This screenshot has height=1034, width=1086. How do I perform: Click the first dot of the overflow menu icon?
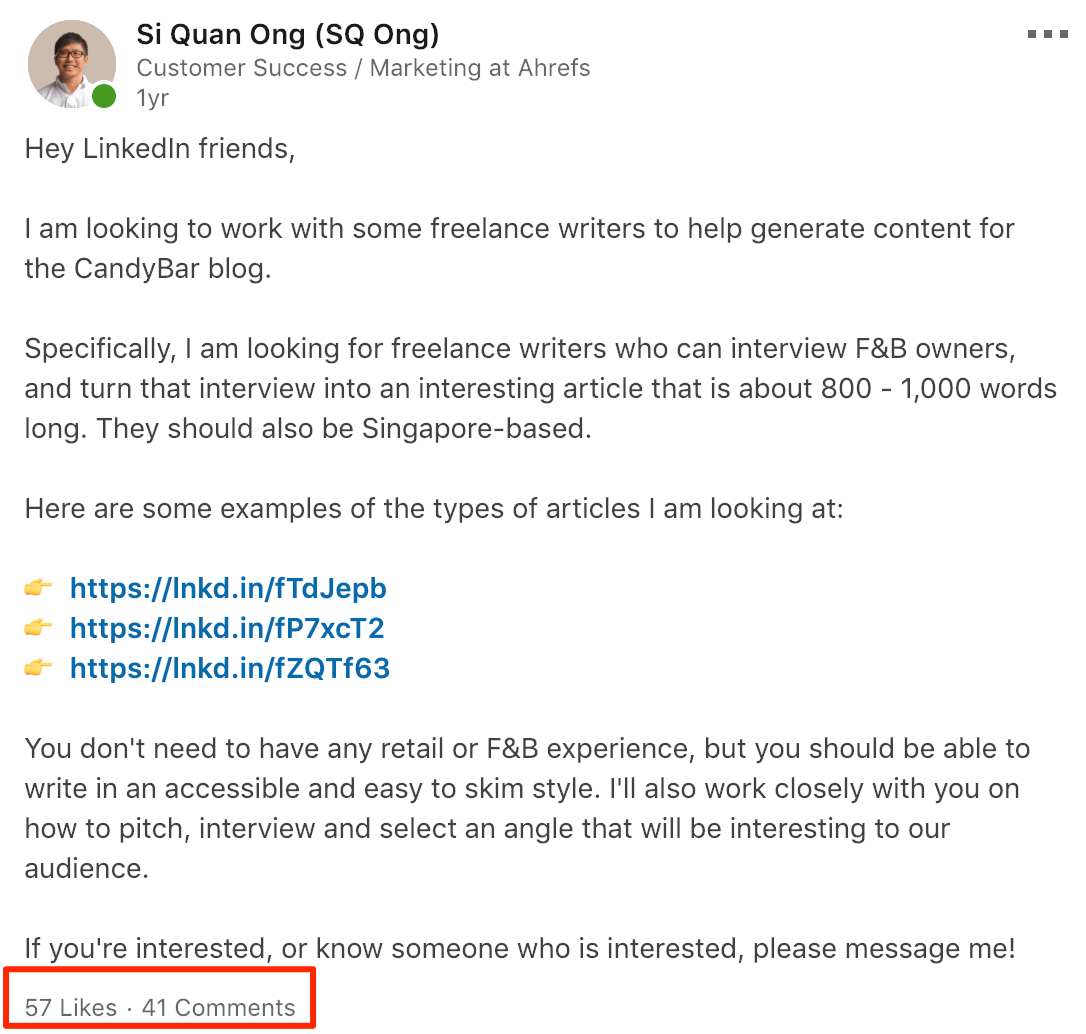[x=1030, y=33]
